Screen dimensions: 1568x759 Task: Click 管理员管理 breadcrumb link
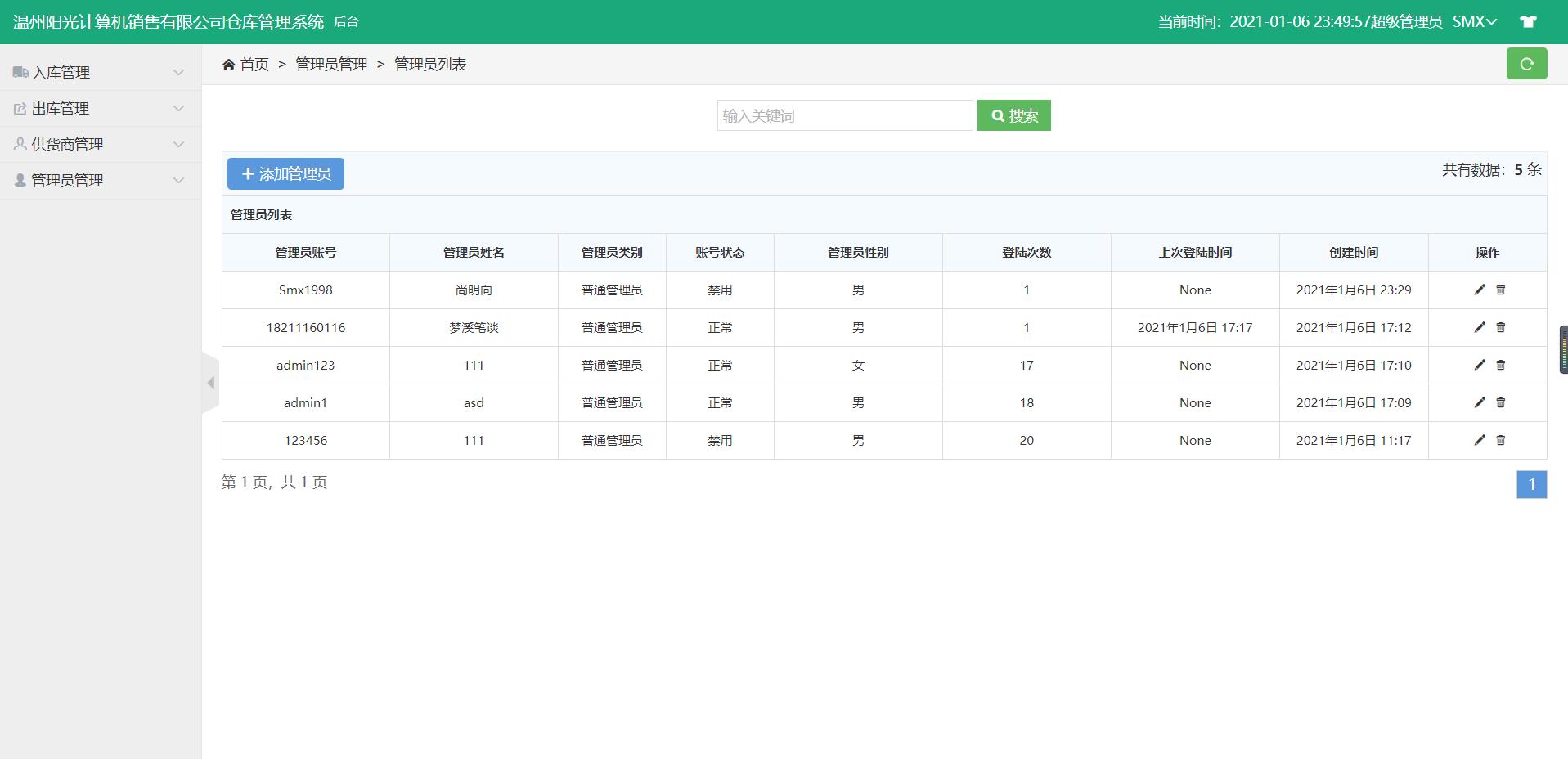tap(331, 64)
